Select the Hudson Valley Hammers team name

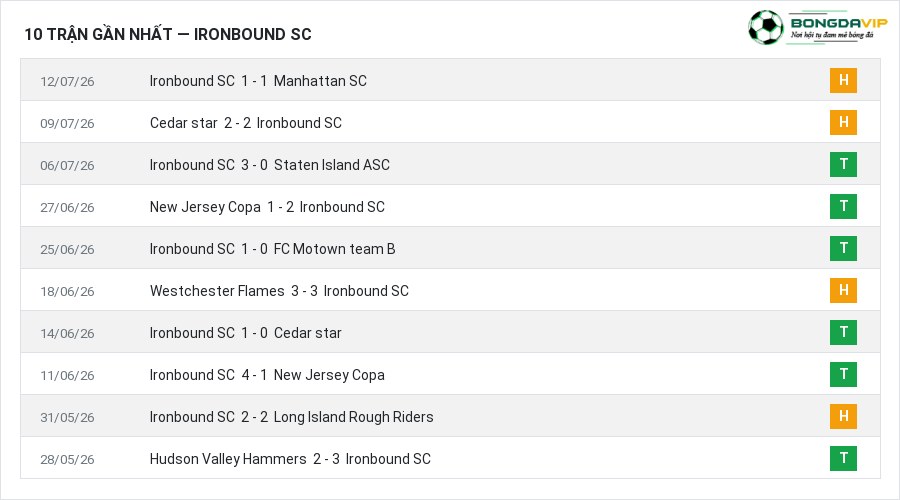[228, 459]
